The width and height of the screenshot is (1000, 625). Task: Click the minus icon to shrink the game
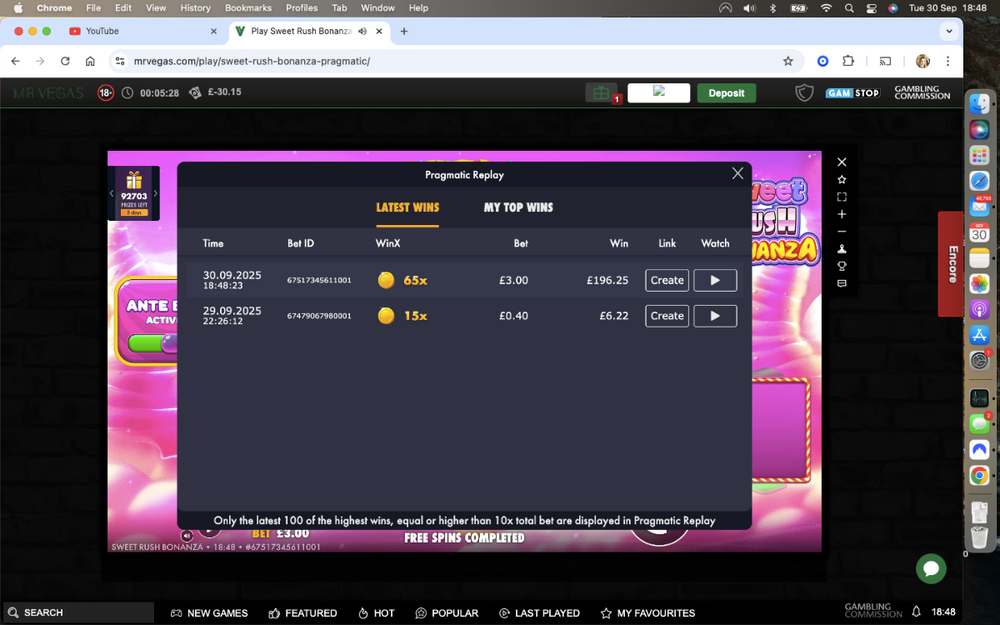click(x=842, y=233)
